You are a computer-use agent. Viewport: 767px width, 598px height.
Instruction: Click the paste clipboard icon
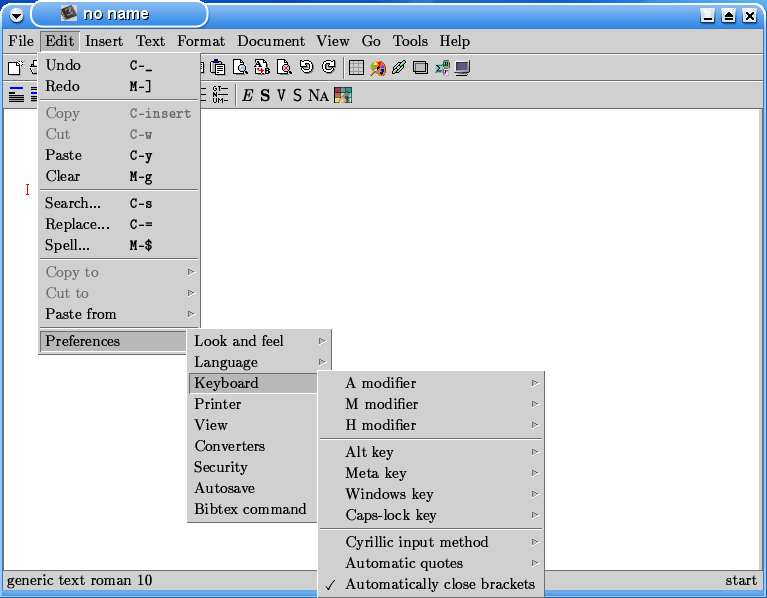217,67
